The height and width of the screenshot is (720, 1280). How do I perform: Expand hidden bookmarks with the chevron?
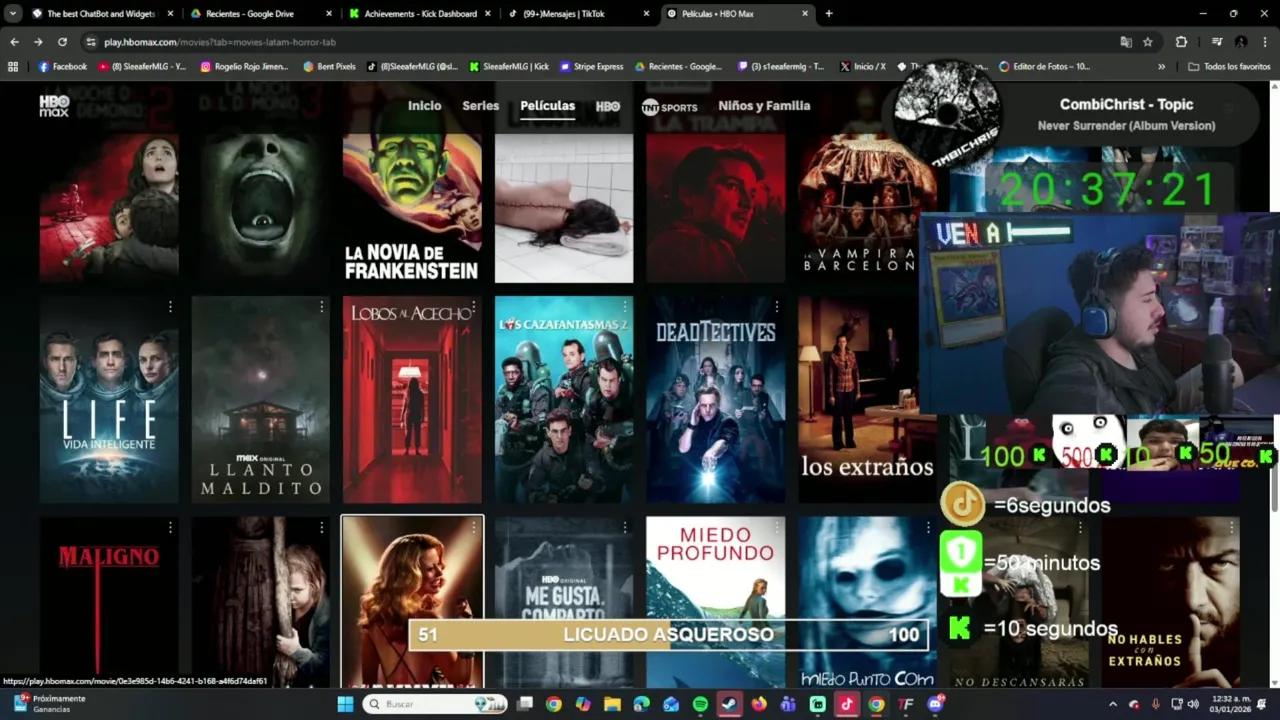point(1161,66)
